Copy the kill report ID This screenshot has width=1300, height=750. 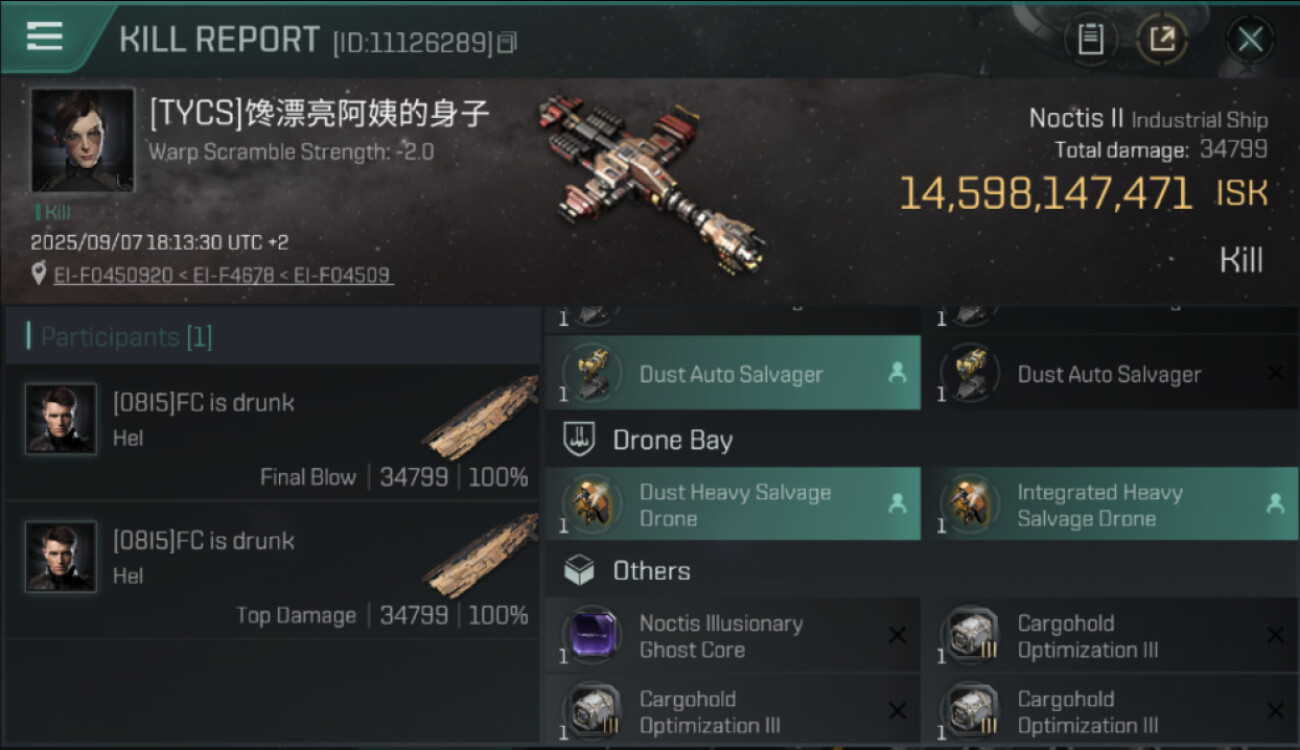[x=508, y=42]
